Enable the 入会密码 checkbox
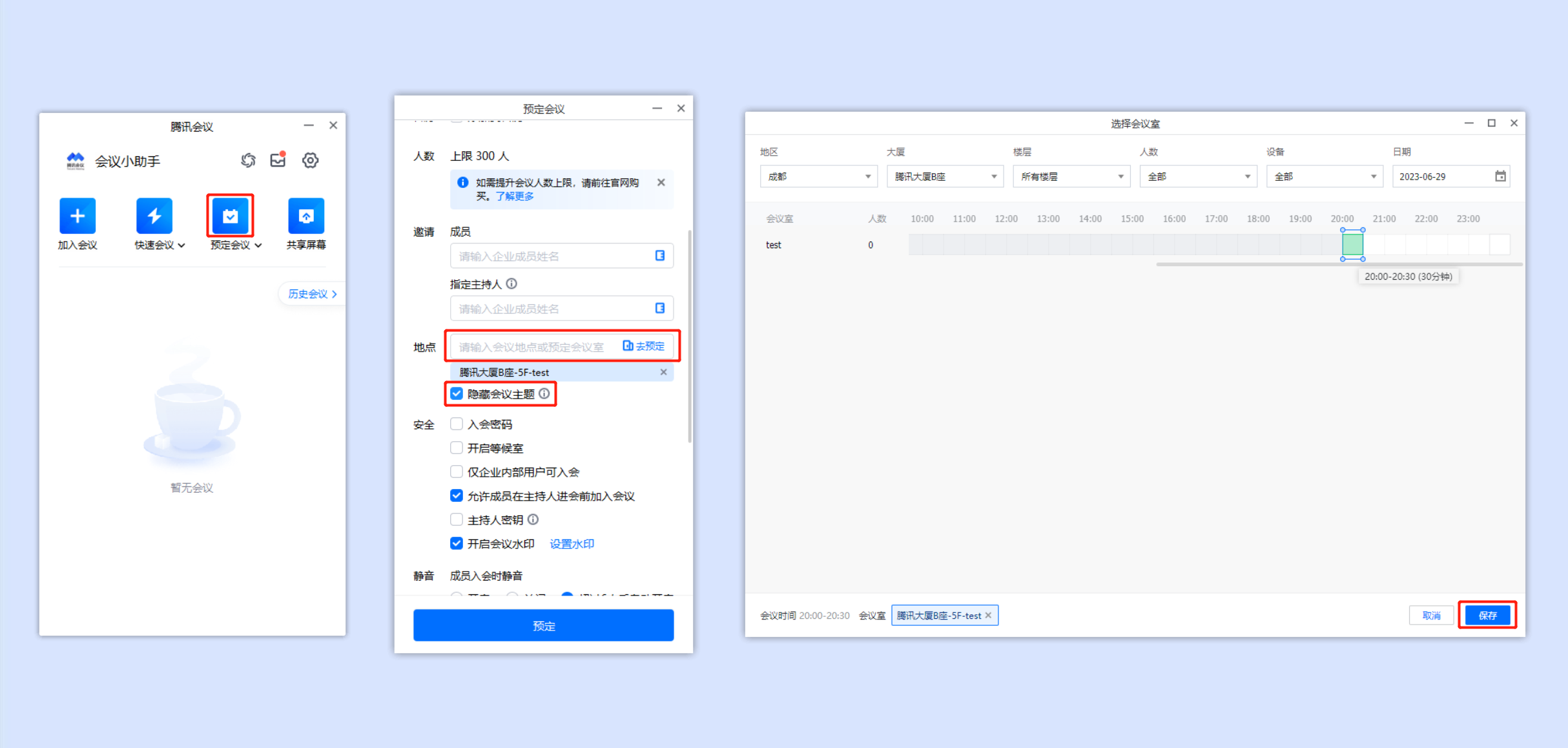Screen dimensions: 1568x748 point(457,424)
